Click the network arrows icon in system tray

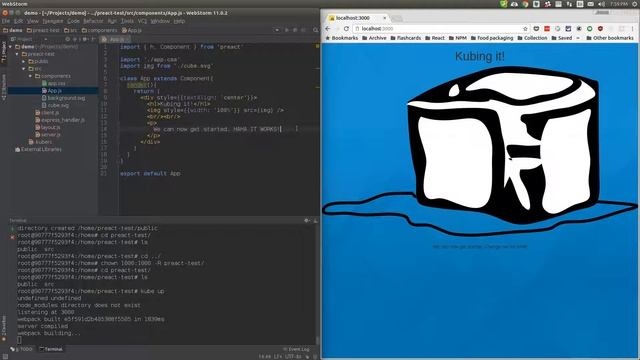coord(569,4)
